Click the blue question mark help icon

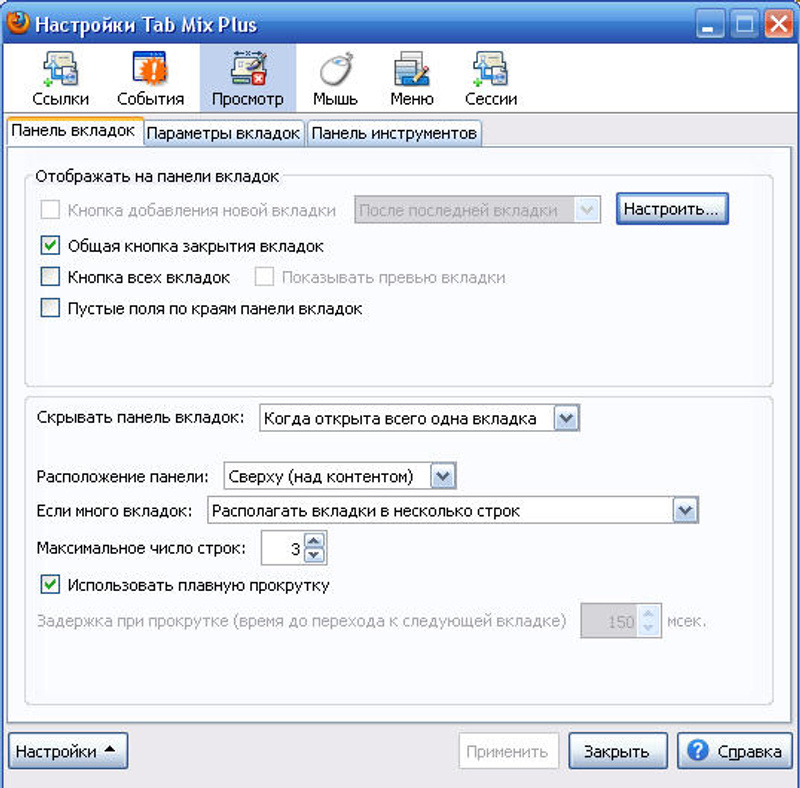pos(697,750)
